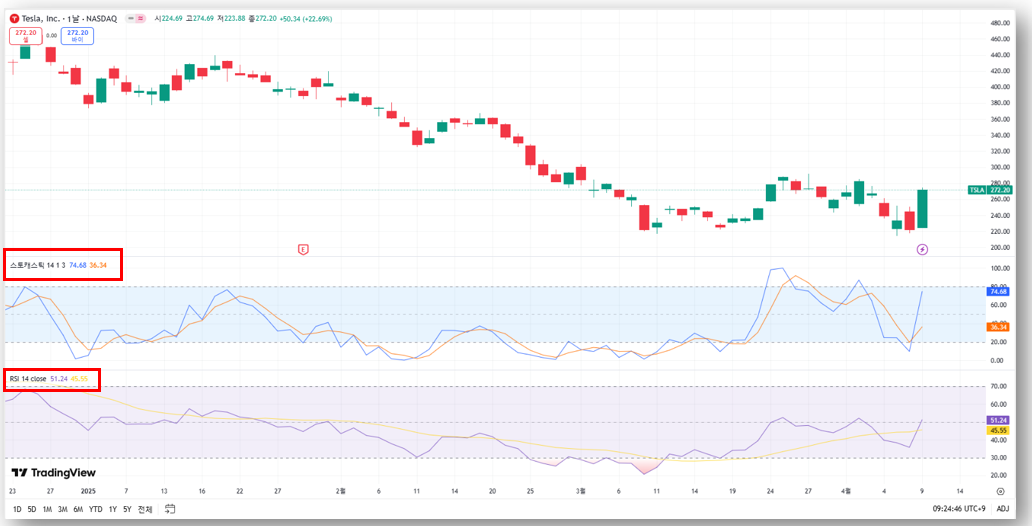Click the high price value 274.69
Viewport: 1032px width, 526px height.
click(x=203, y=19)
